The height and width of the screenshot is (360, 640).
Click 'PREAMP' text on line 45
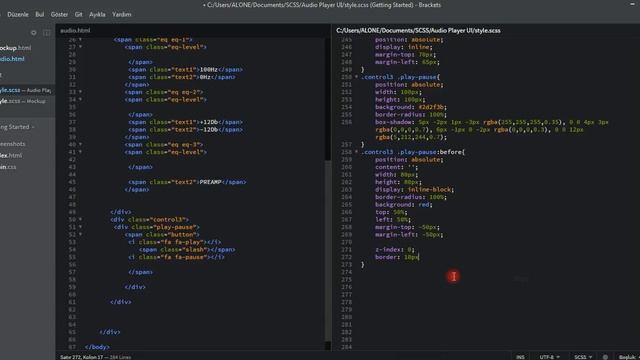click(x=210, y=182)
